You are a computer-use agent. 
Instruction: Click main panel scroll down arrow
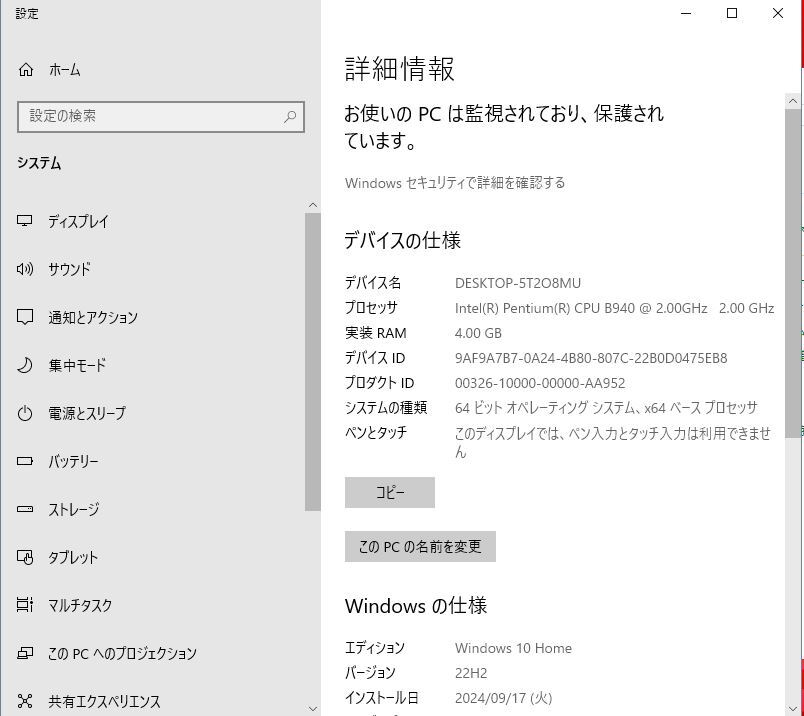(793, 709)
